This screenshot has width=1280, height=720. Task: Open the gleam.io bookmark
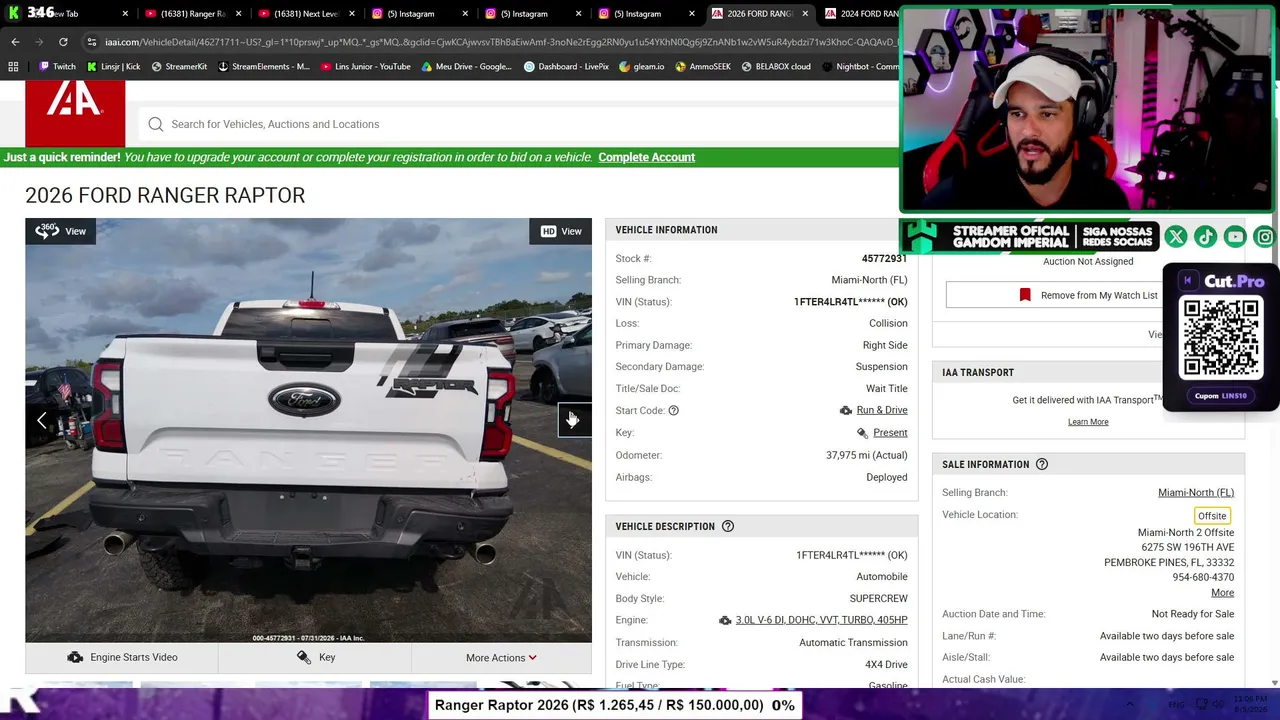coord(641,67)
